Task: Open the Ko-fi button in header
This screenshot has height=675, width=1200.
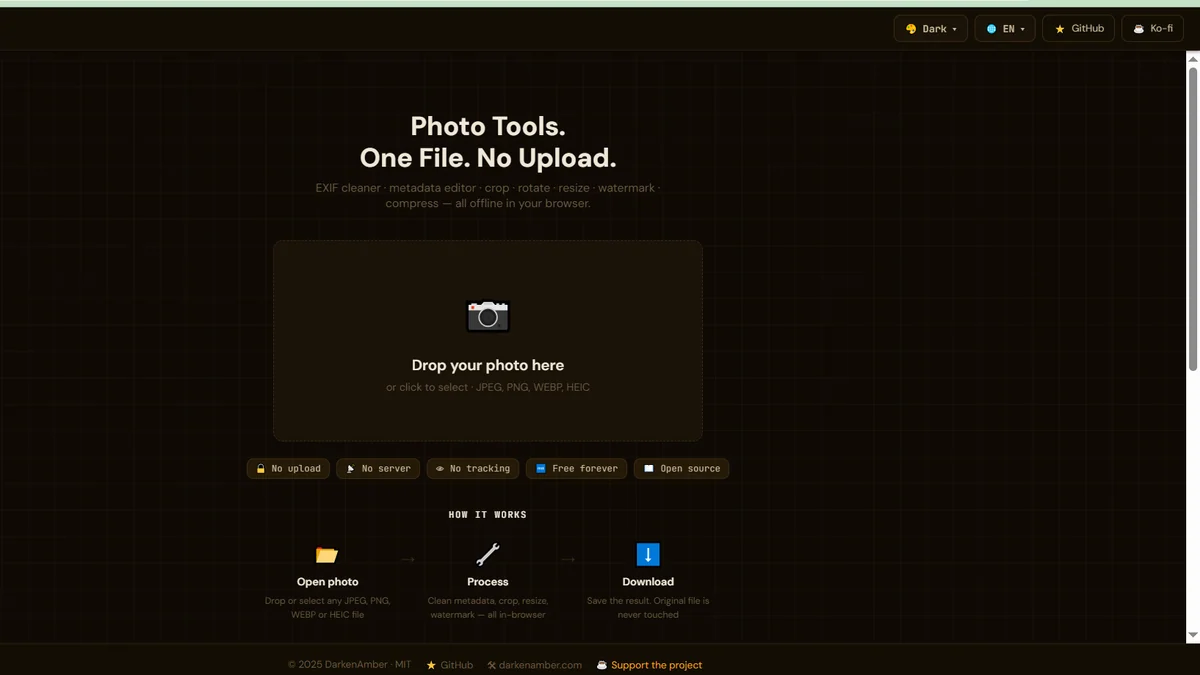Action: pos(1152,29)
